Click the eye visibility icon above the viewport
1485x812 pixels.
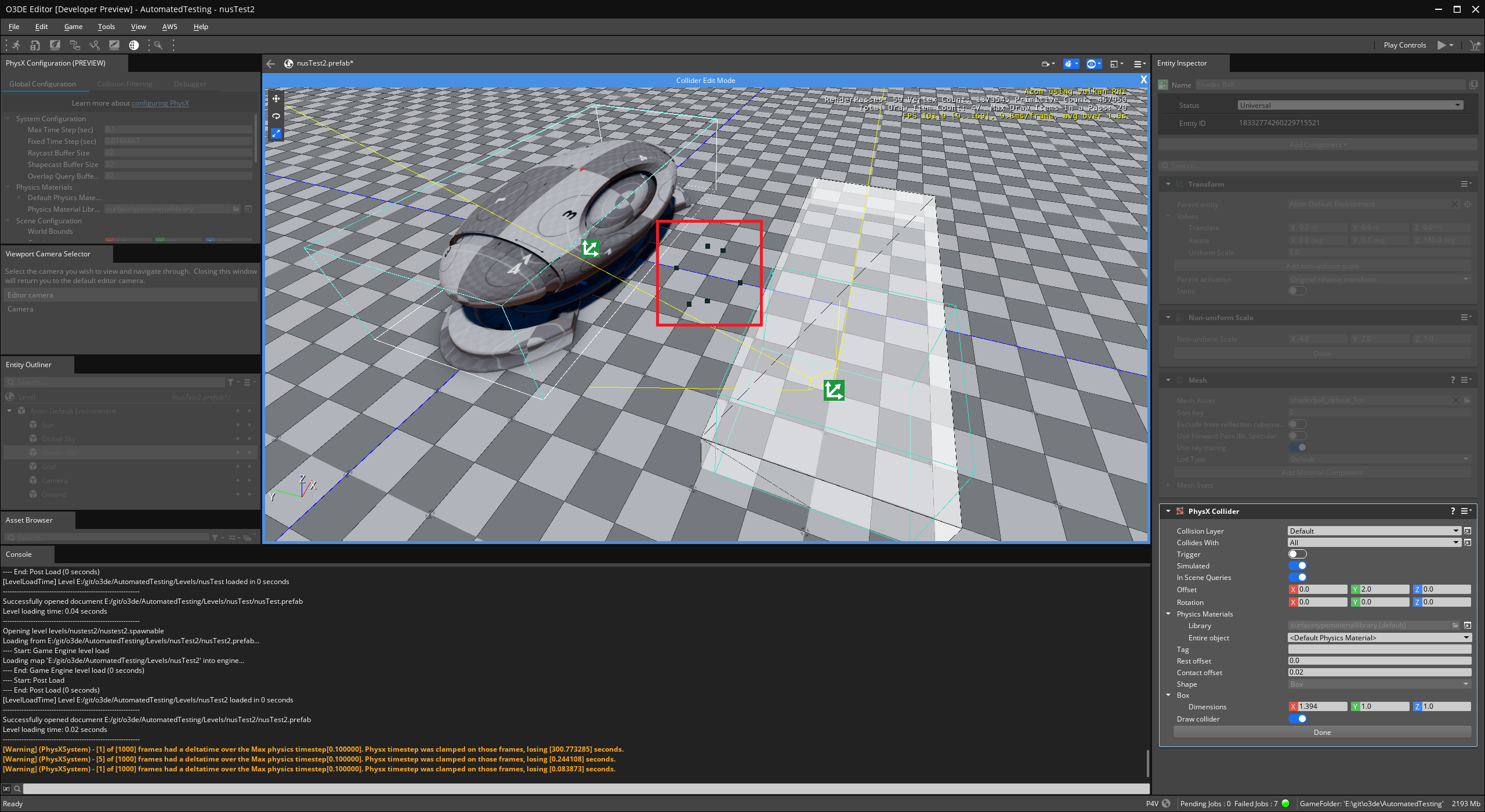(1091, 64)
